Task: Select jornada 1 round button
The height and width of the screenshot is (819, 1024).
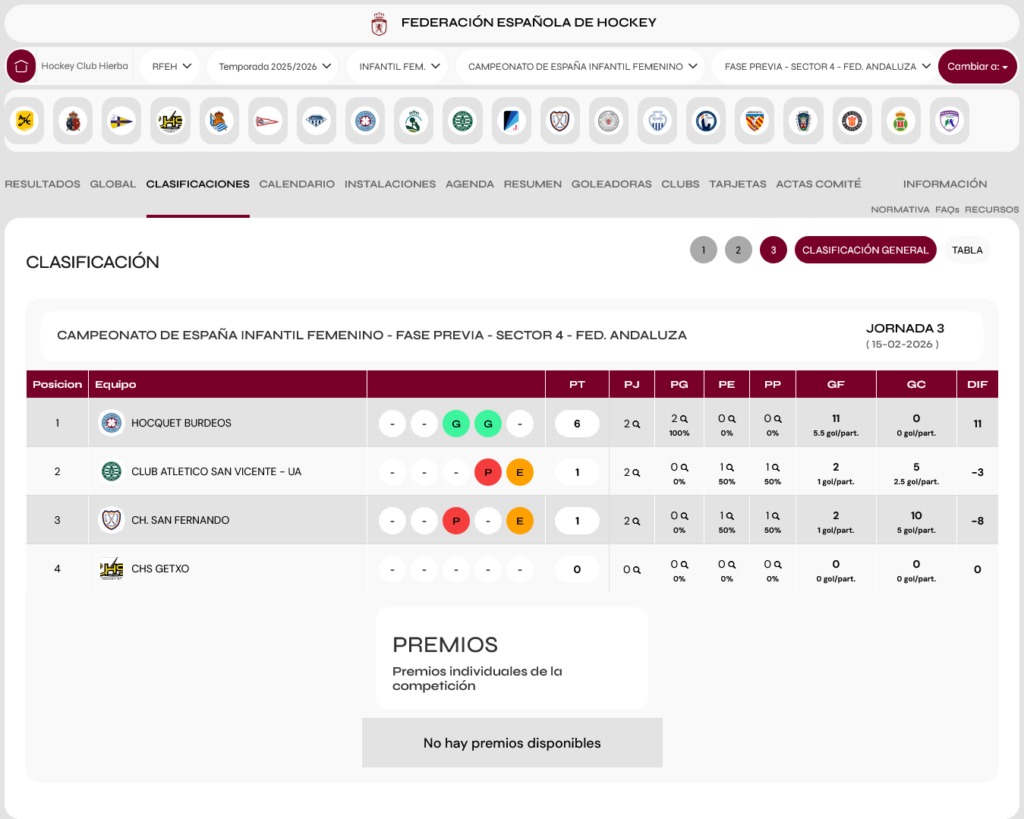Action: 703,250
